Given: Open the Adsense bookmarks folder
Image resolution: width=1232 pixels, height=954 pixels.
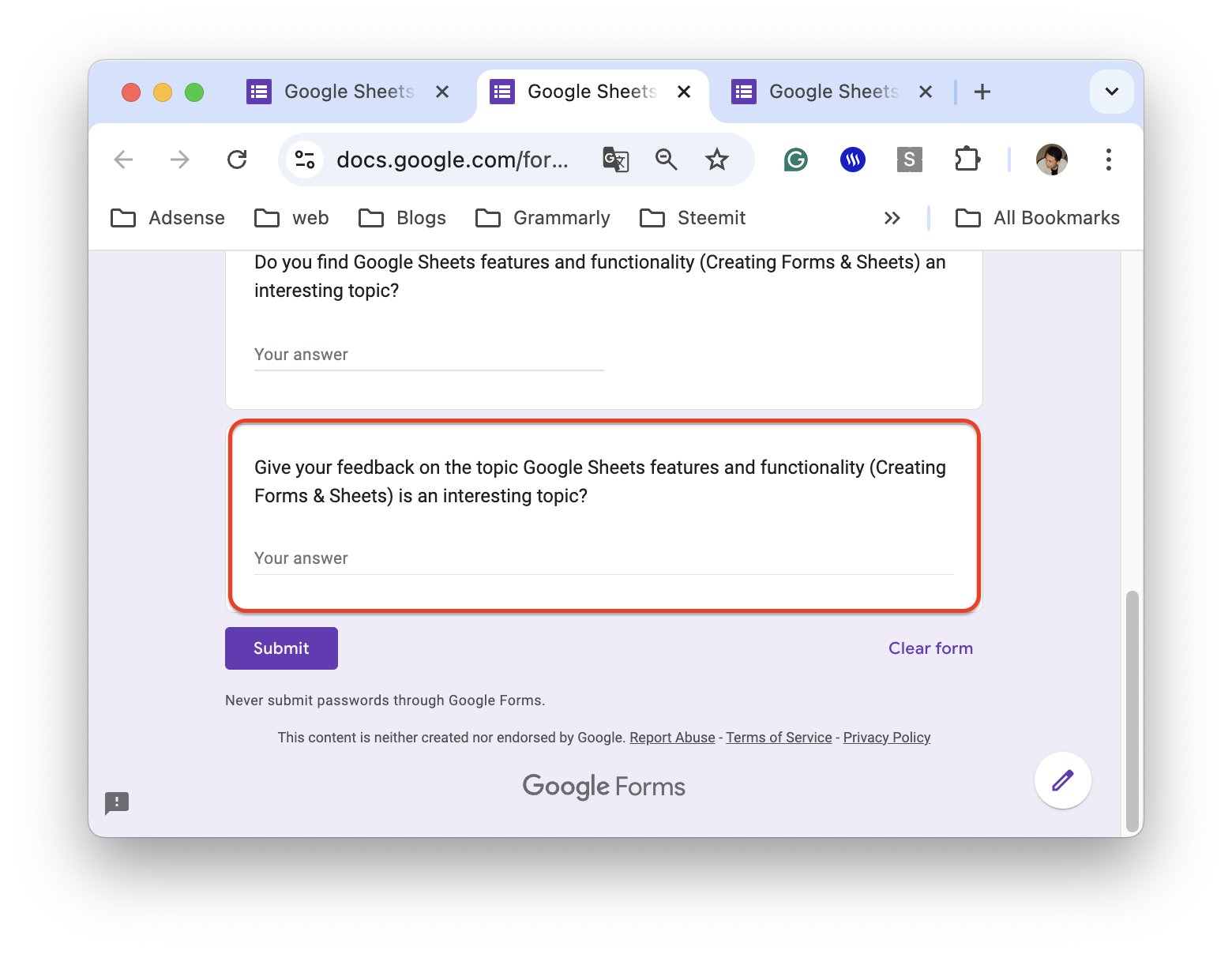Looking at the screenshot, I should [x=167, y=218].
